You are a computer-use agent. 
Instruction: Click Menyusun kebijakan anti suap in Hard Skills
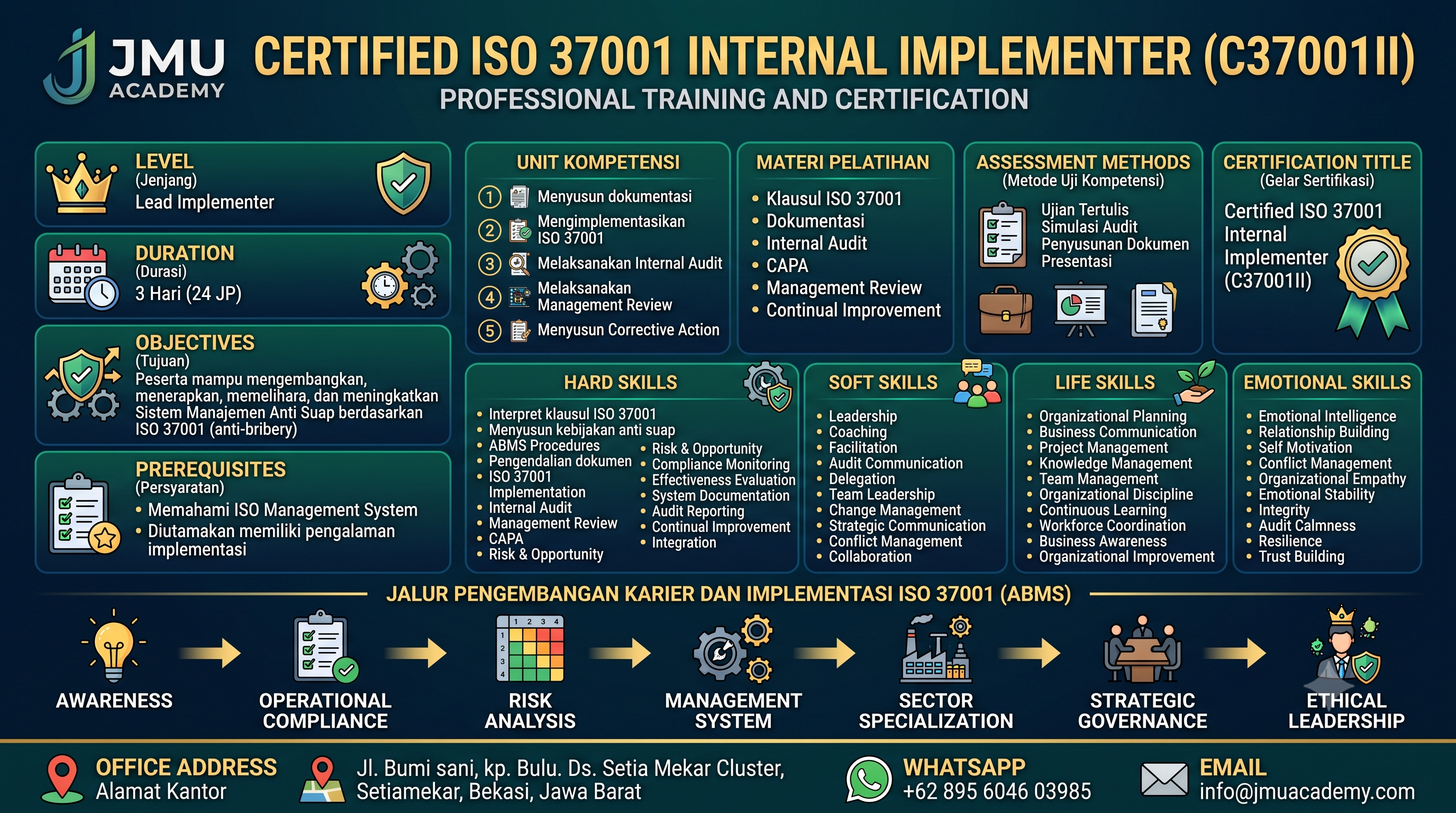(581, 430)
